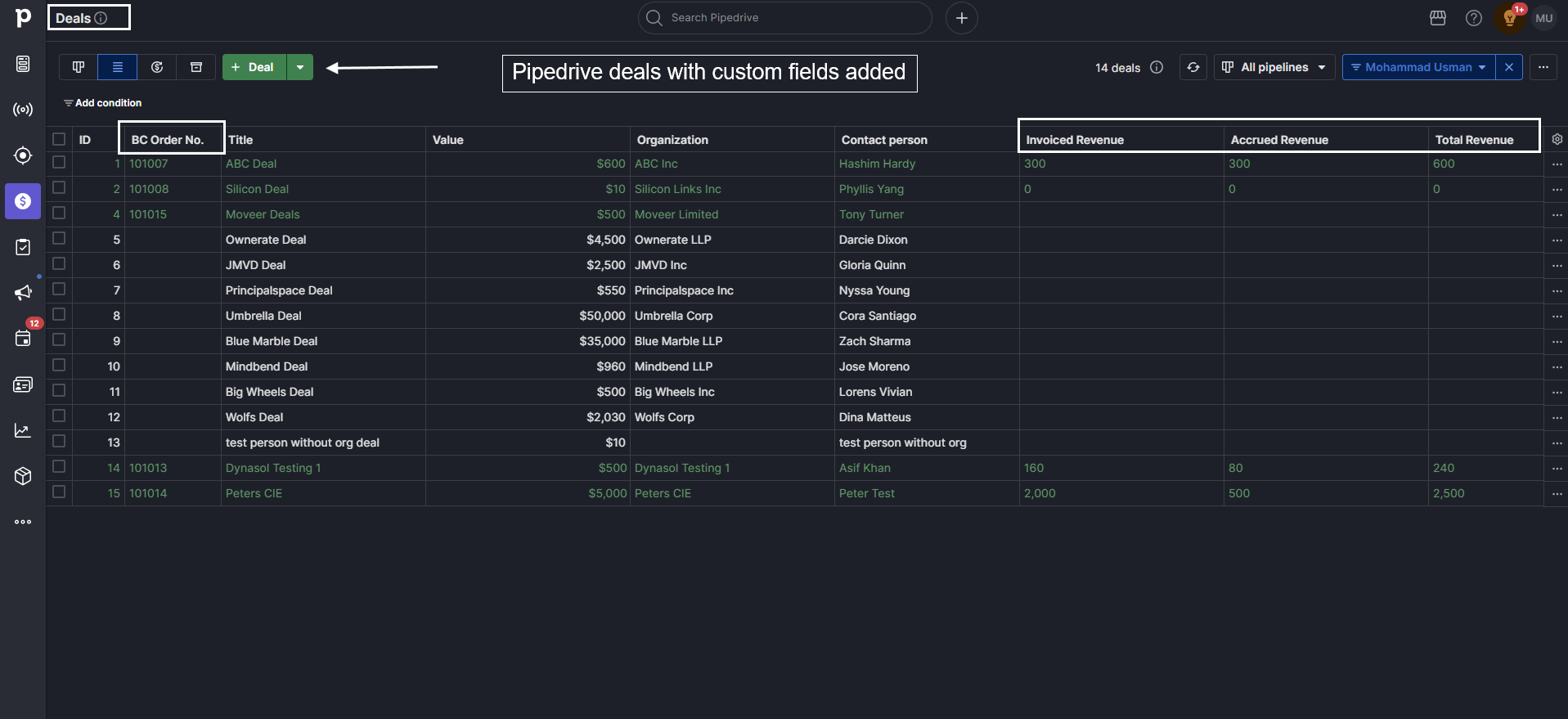Image resolution: width=1568 pixels, height=719 pixels.
Task: Click Add condition filter link
Action: click(x=103, y=103)
